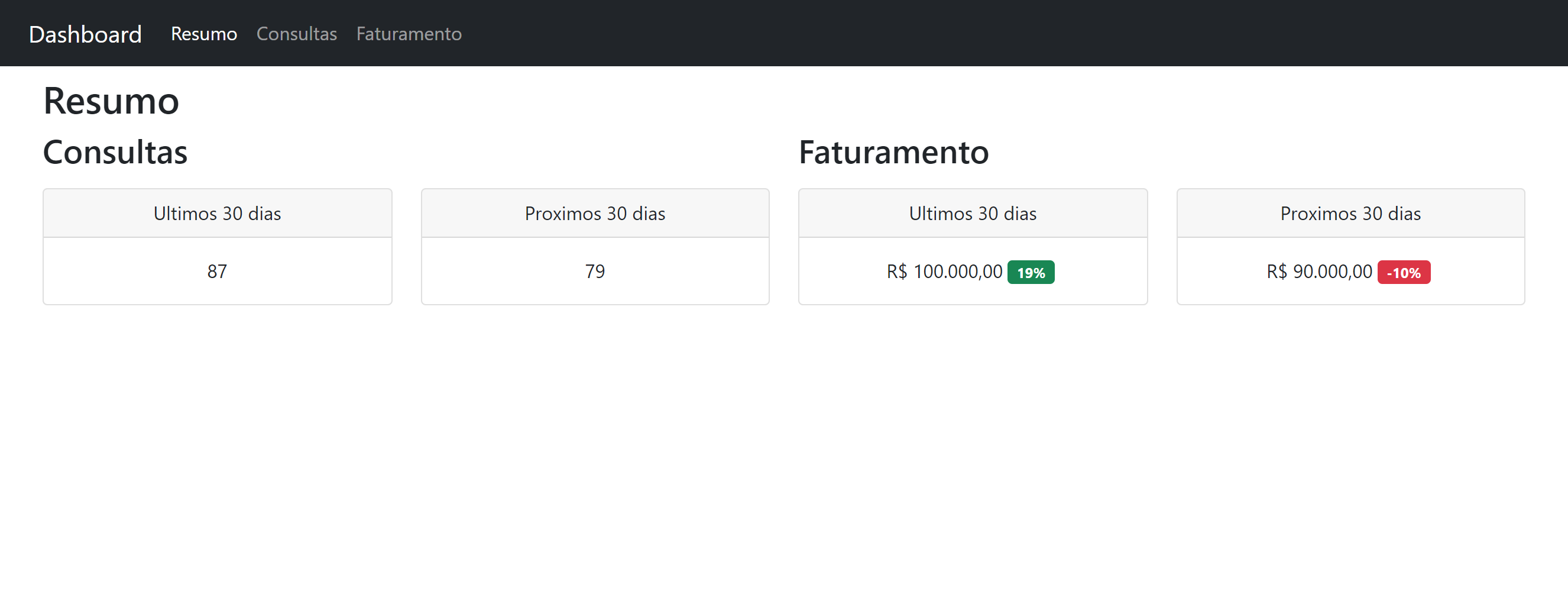Click Proximos 30 dias header in Faturamento

pyautogui.click(x=1350, y=213)
